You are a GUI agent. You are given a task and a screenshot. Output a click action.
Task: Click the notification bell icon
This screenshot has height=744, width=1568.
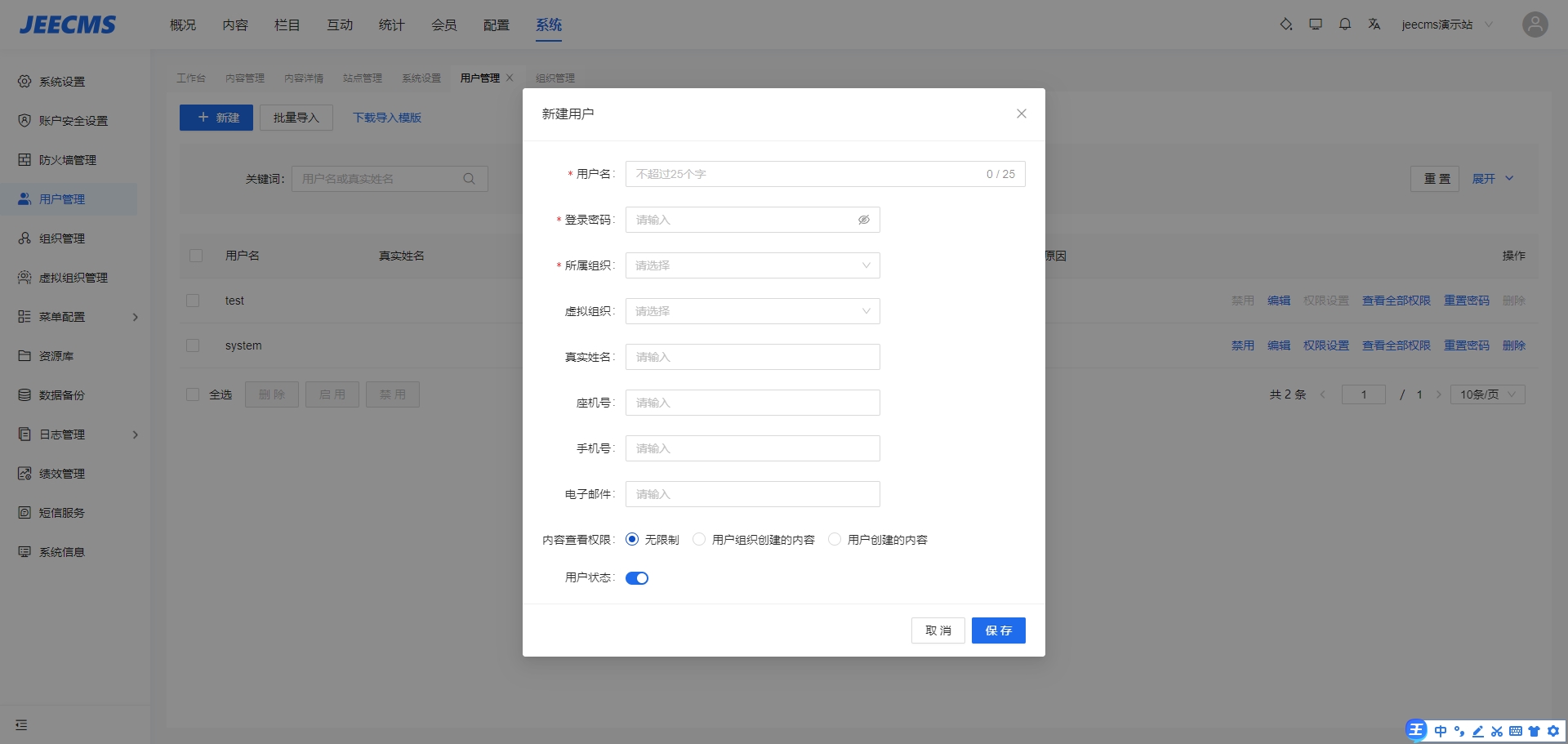[x=1345, y=25]
